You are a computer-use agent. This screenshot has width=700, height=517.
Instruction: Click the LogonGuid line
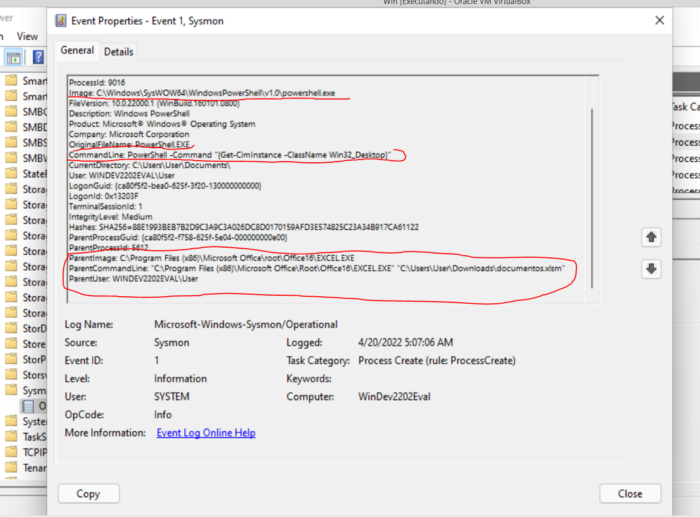165,186
